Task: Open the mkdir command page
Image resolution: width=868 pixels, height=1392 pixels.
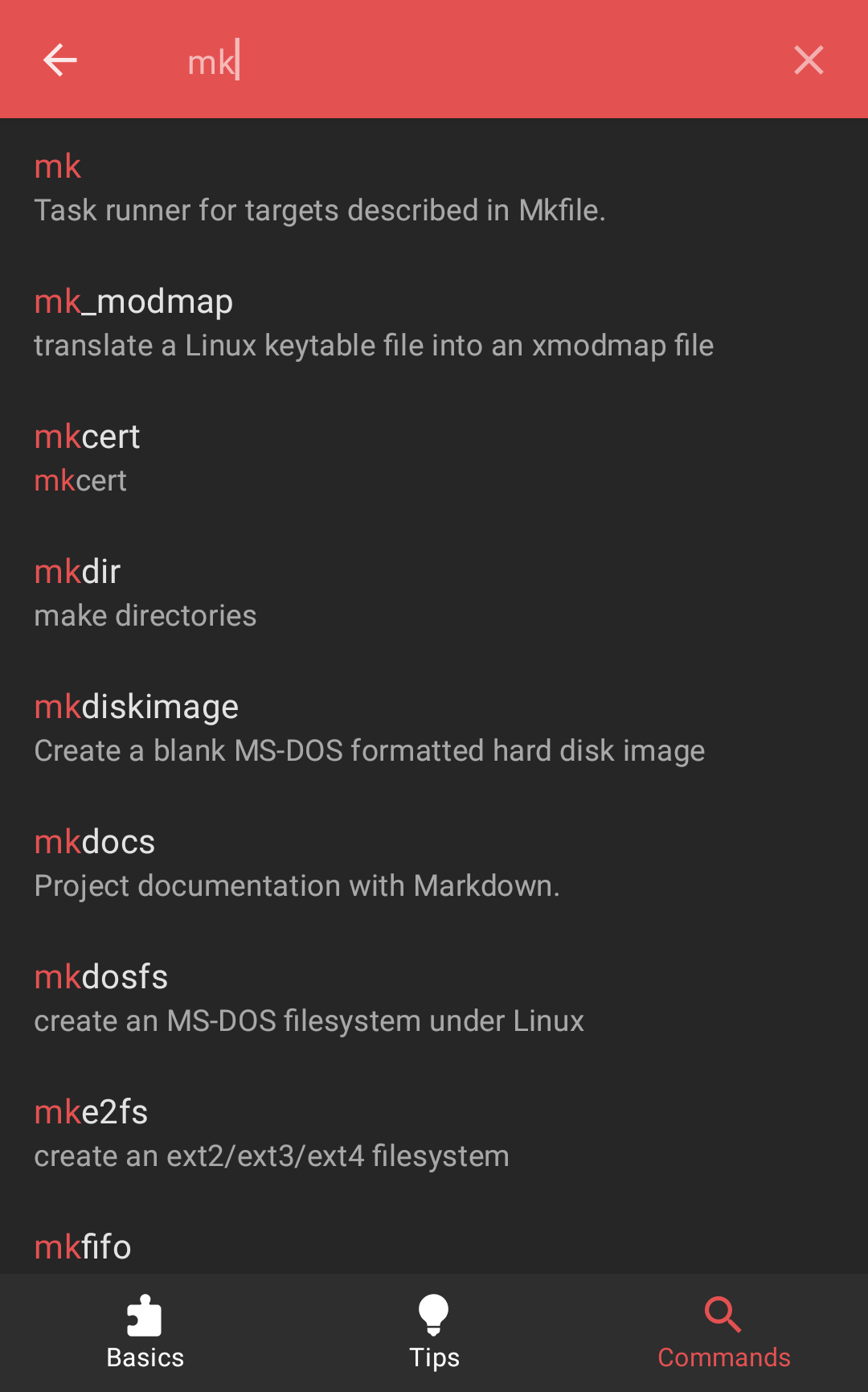Action: (77, 573)
